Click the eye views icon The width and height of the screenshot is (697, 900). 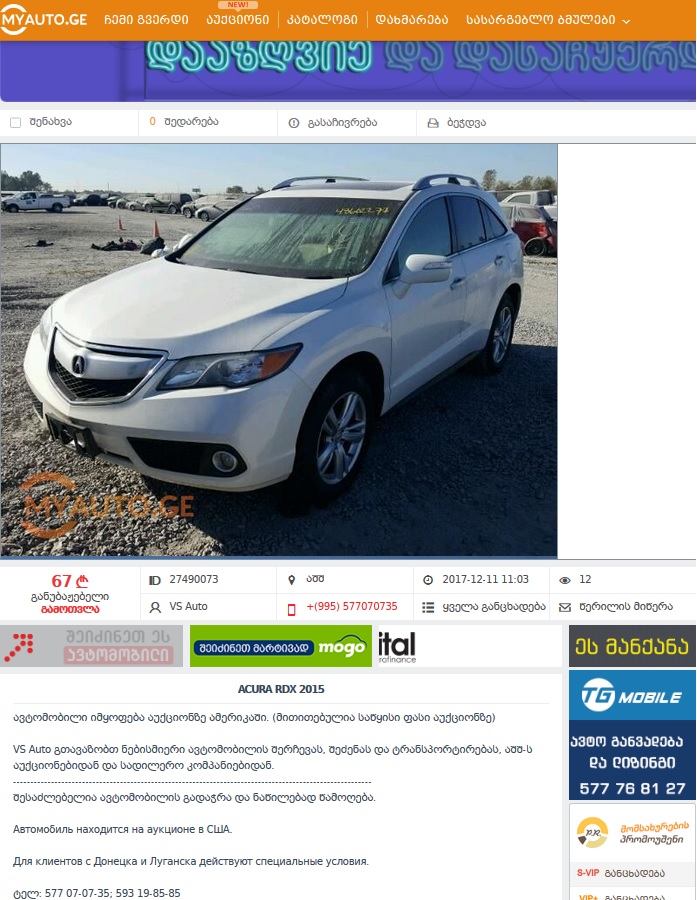[565, 580]
